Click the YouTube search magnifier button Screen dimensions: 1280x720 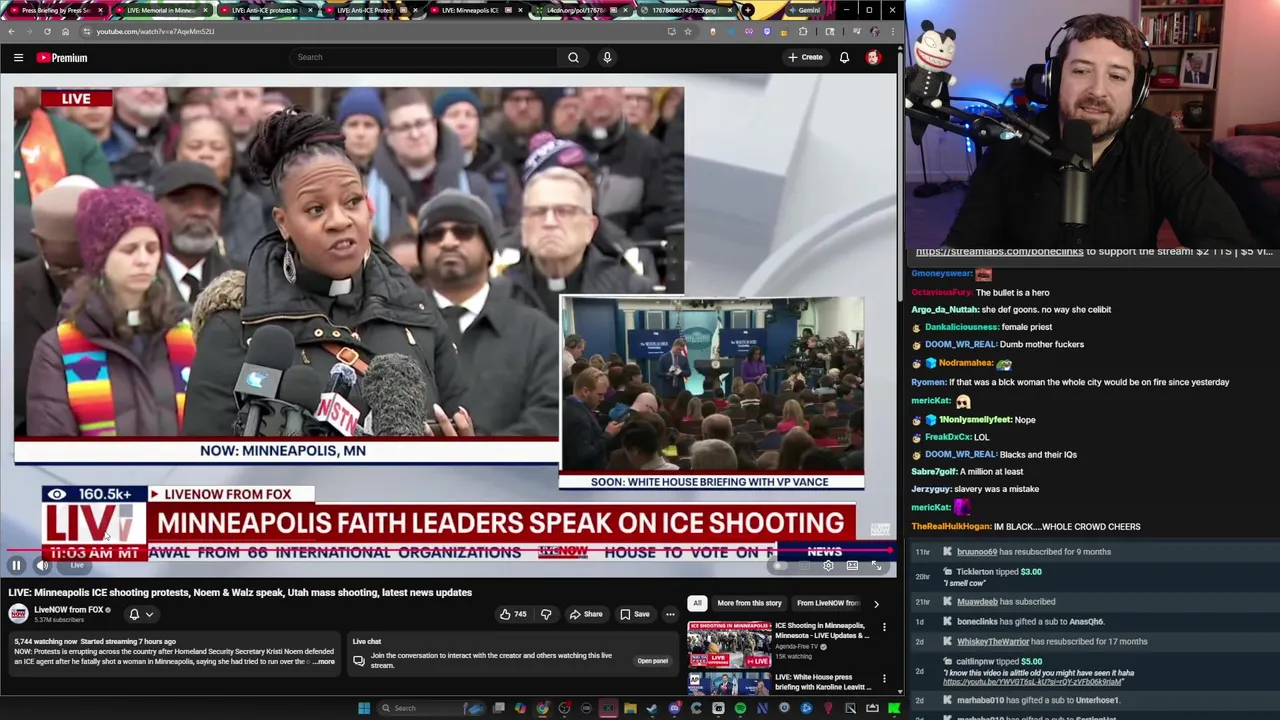point(573,57)
